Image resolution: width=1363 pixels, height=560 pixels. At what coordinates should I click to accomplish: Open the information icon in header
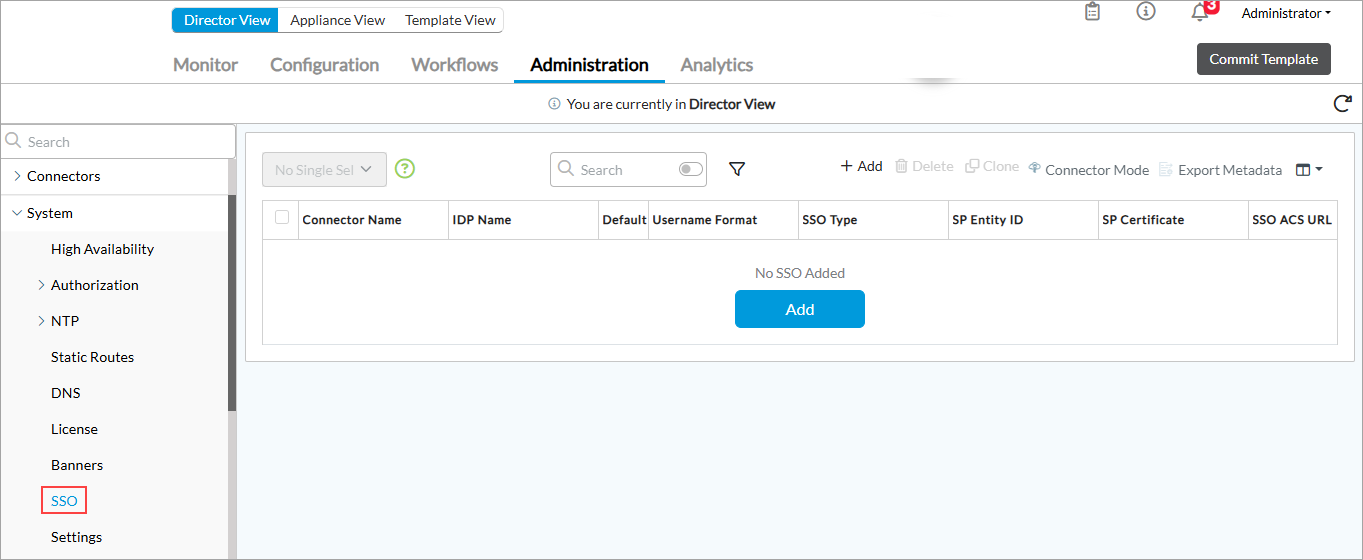click(1146, 12)
